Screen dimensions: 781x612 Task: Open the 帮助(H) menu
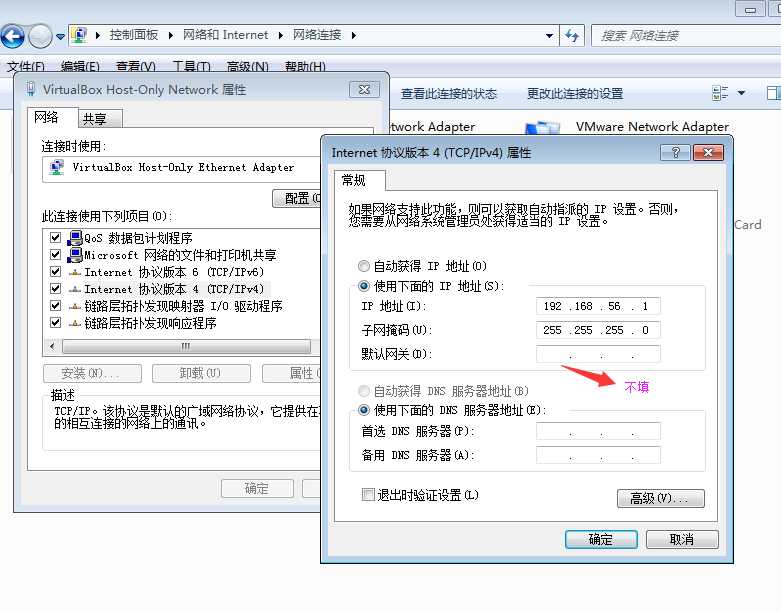pyautogui.click(x=305, y=66)
